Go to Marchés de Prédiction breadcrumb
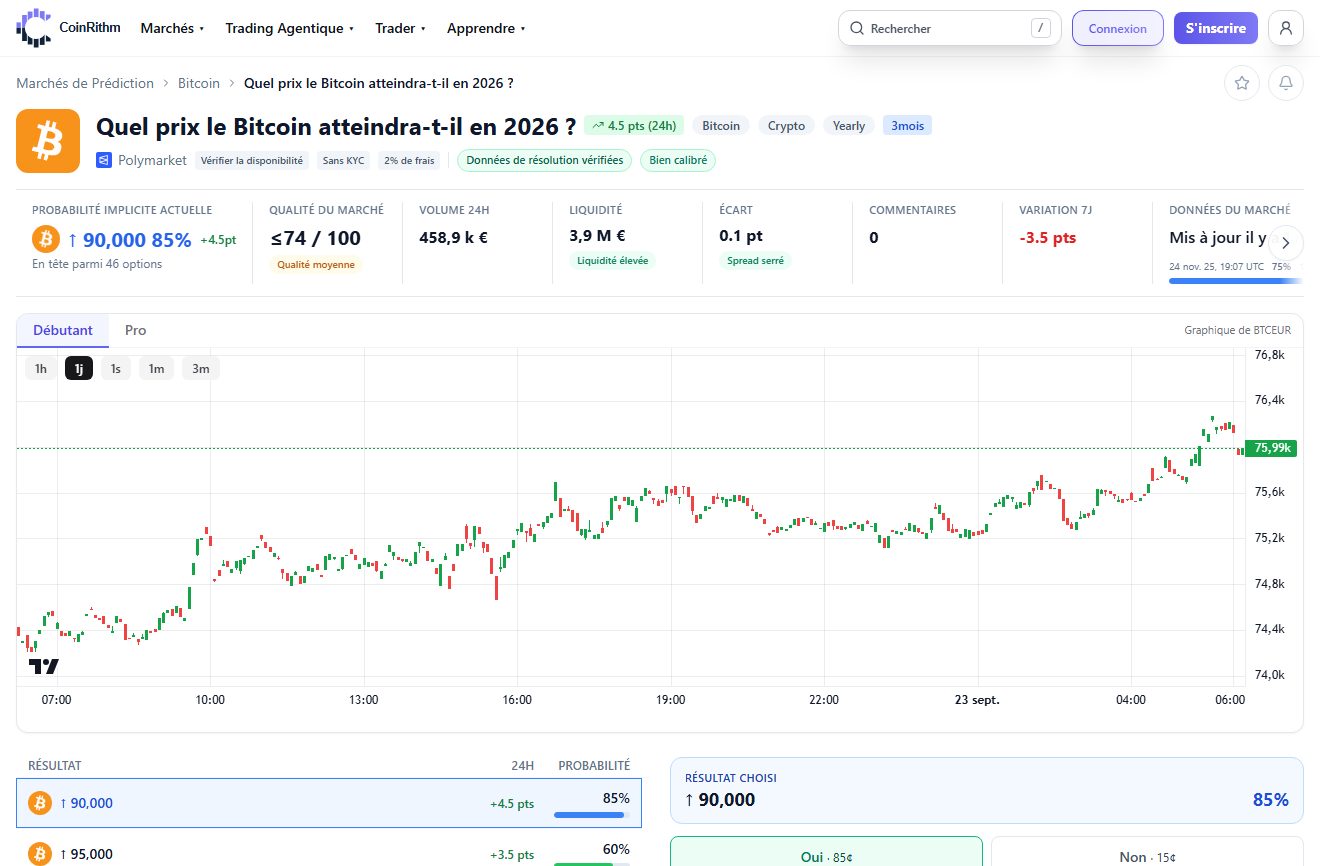 coord(85,83)
